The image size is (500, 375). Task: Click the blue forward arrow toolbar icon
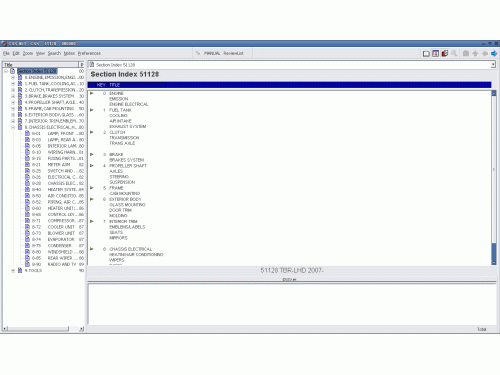(494, 53)
